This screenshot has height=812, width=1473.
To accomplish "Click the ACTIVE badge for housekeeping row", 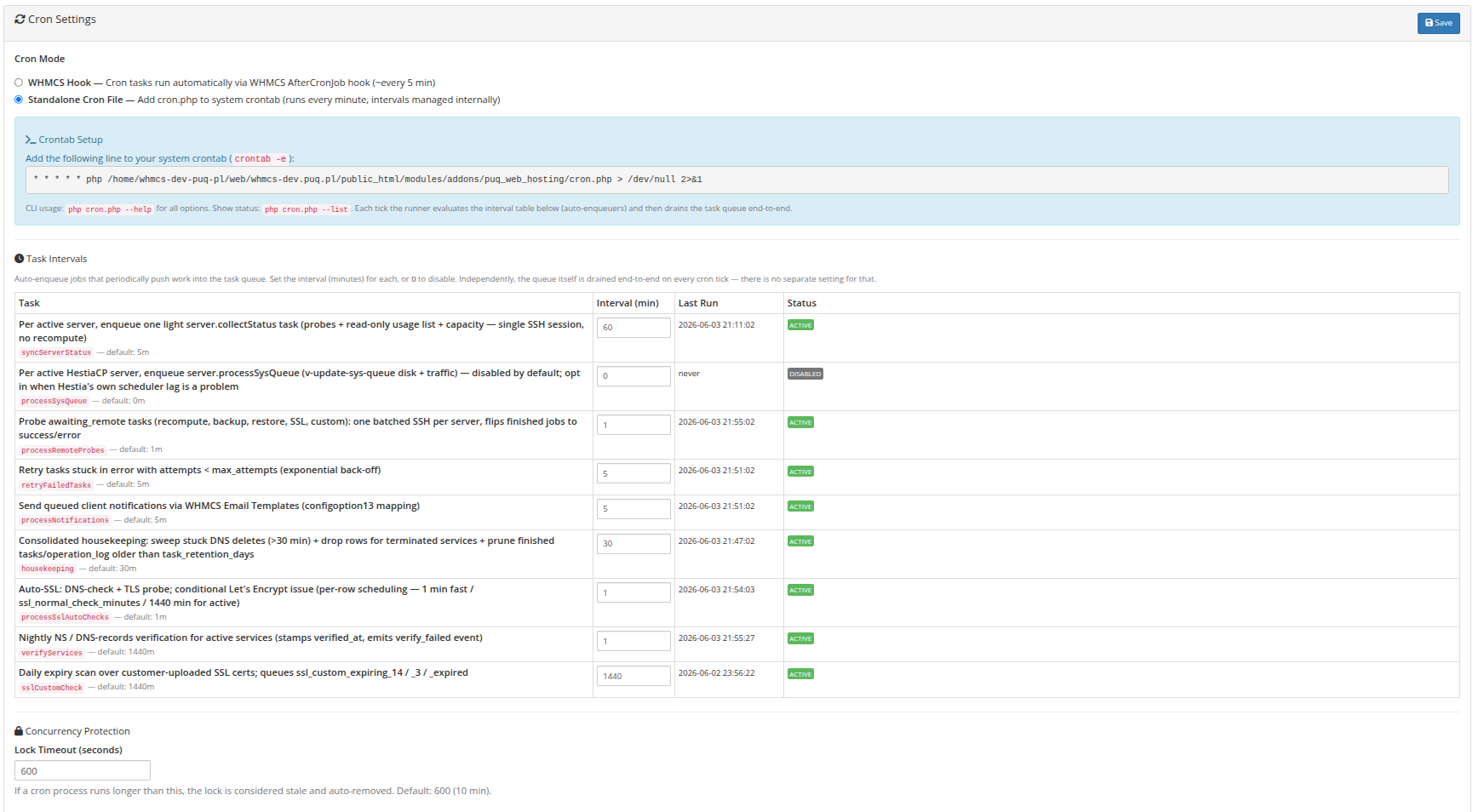I will pyautogui.click(x=800, y=541).
